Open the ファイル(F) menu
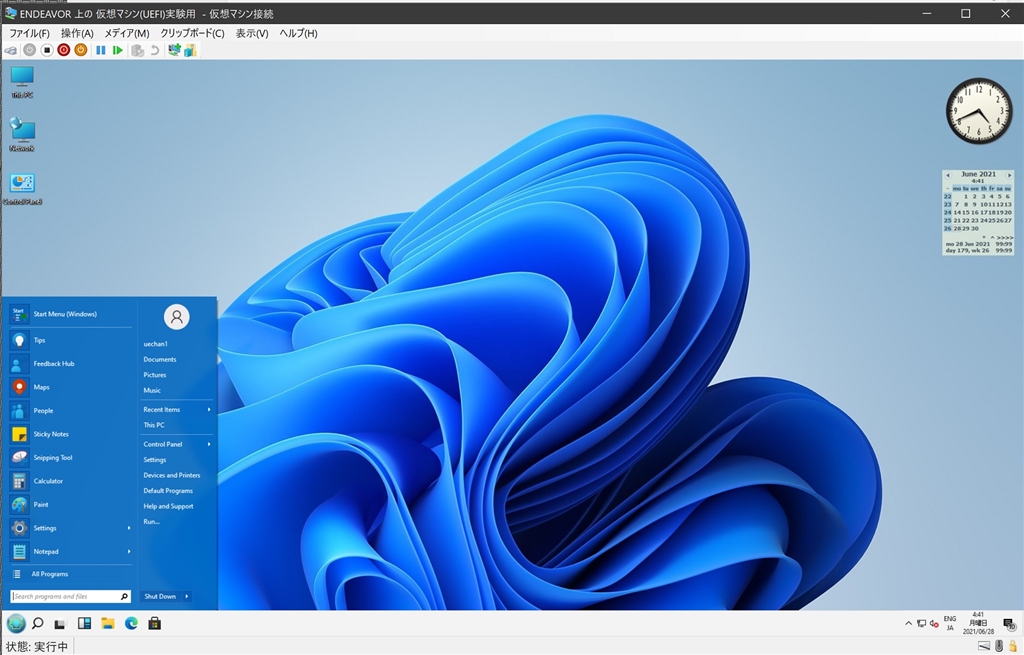The image size is (1024, 655). (x=29, y=33)
